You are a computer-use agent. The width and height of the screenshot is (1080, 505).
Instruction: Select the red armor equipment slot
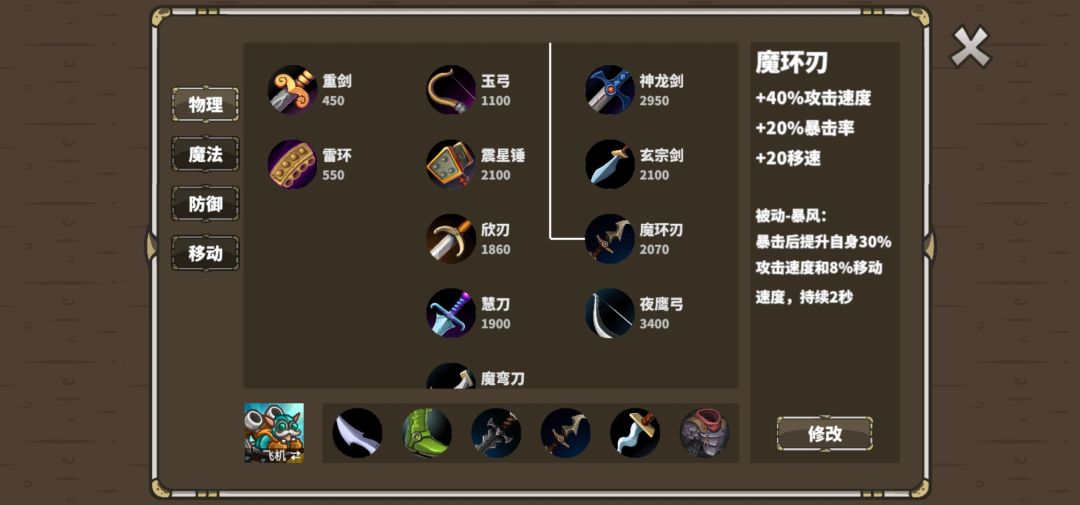[705, 433]
